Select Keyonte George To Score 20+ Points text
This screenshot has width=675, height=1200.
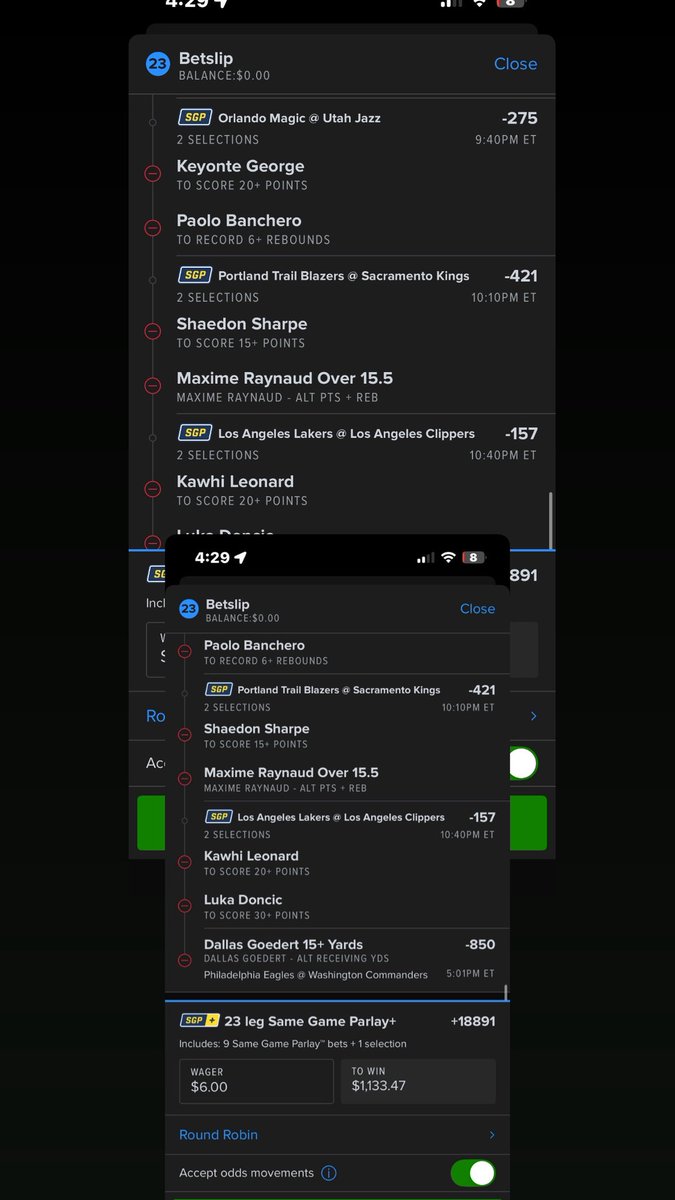[242, 185]
